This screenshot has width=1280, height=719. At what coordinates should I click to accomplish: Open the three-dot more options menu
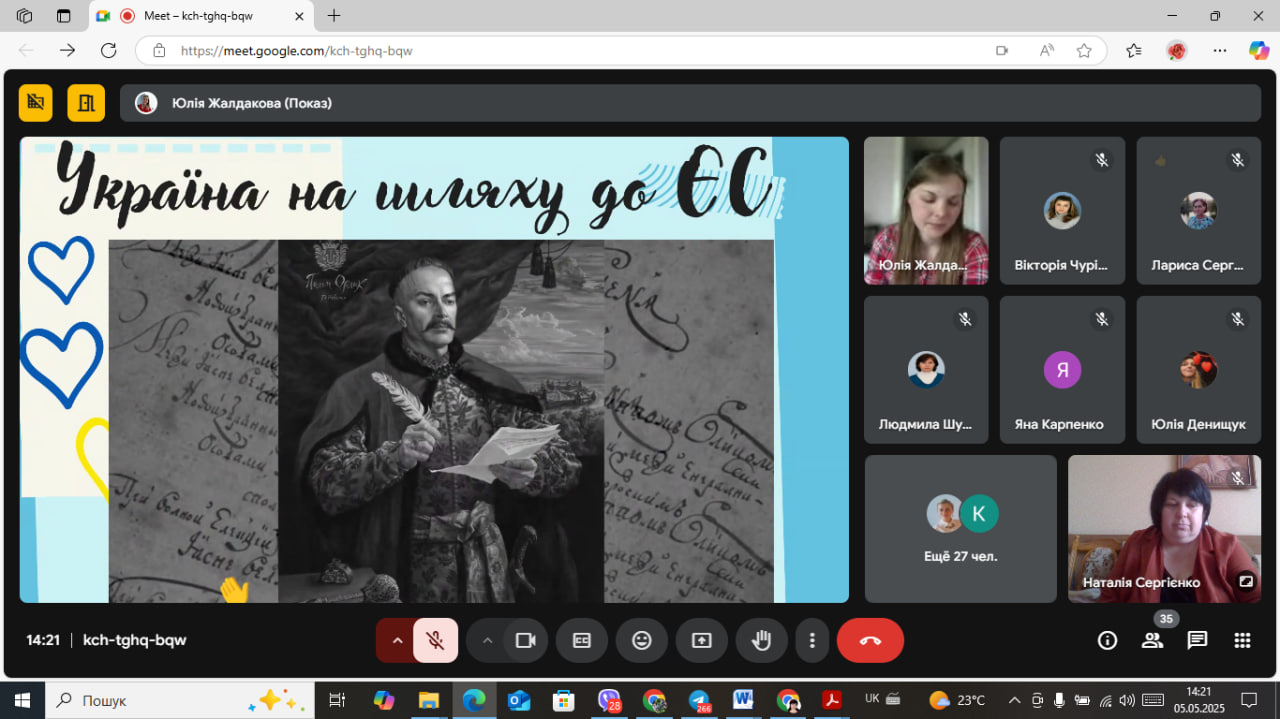tap(813, 641)
